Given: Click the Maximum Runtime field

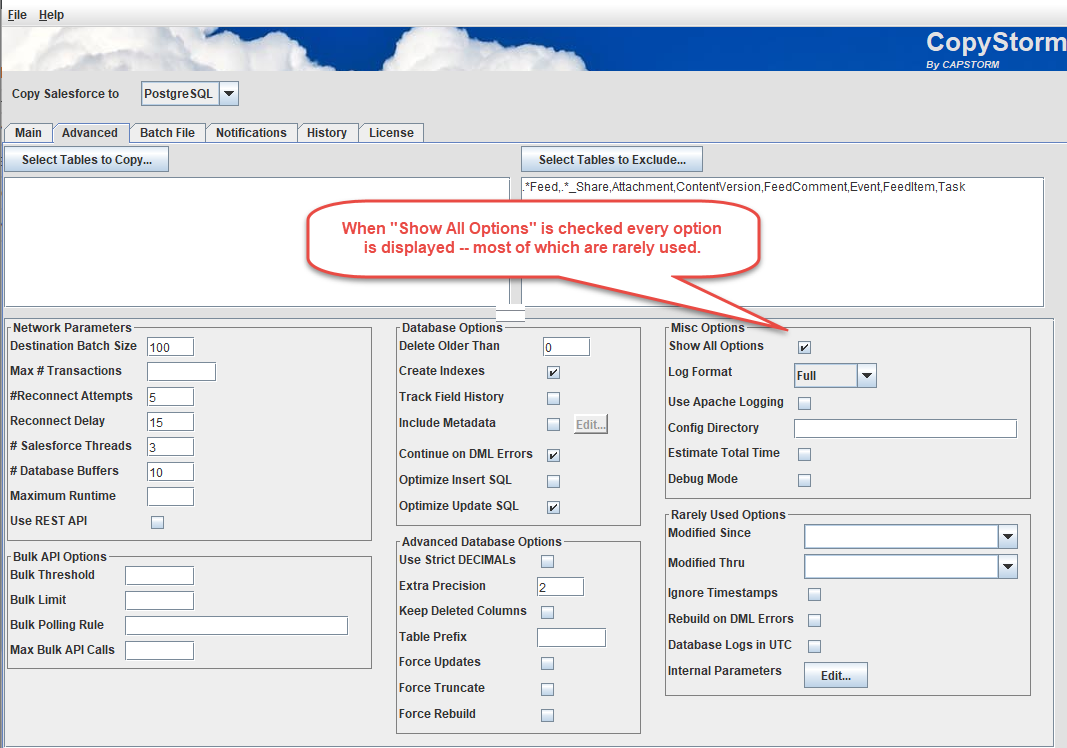Looking at the screenshot, I should point(170,497).
